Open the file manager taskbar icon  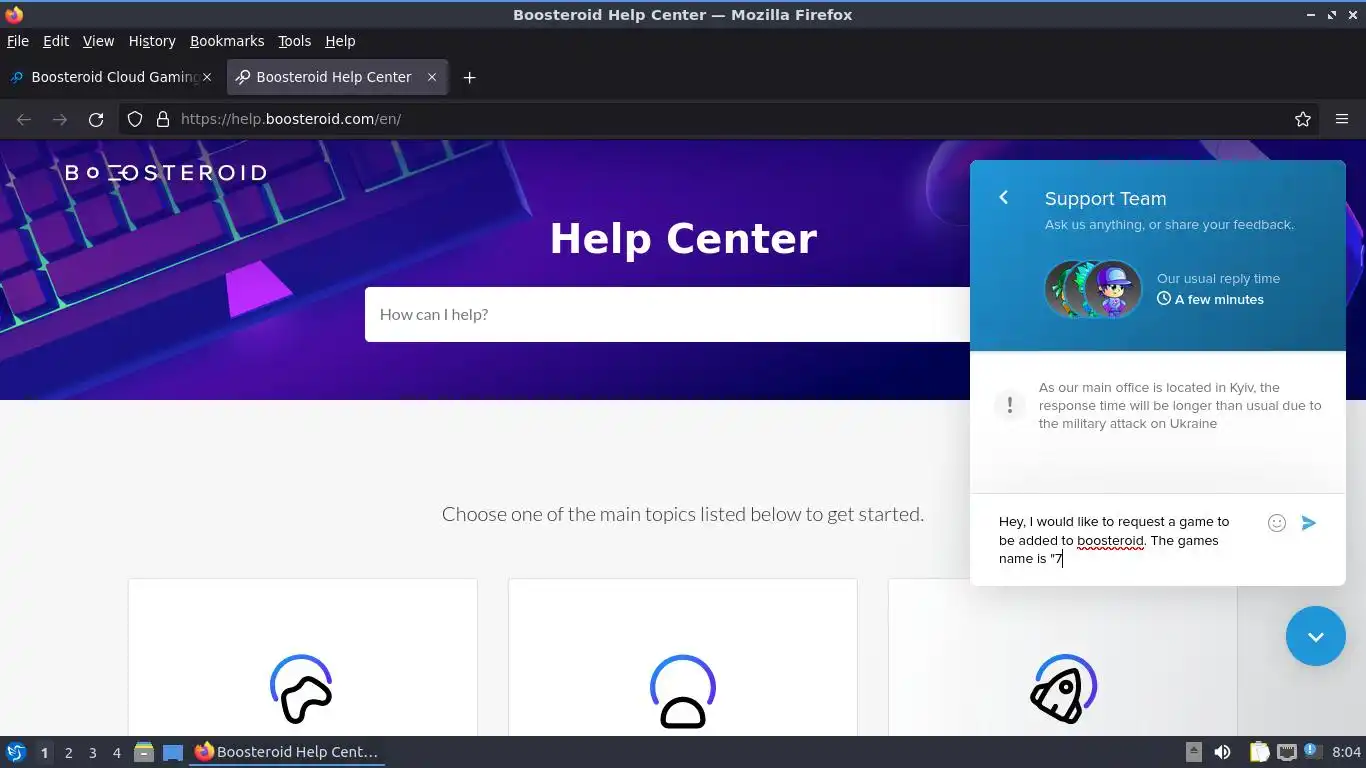(x=144, y=752)
